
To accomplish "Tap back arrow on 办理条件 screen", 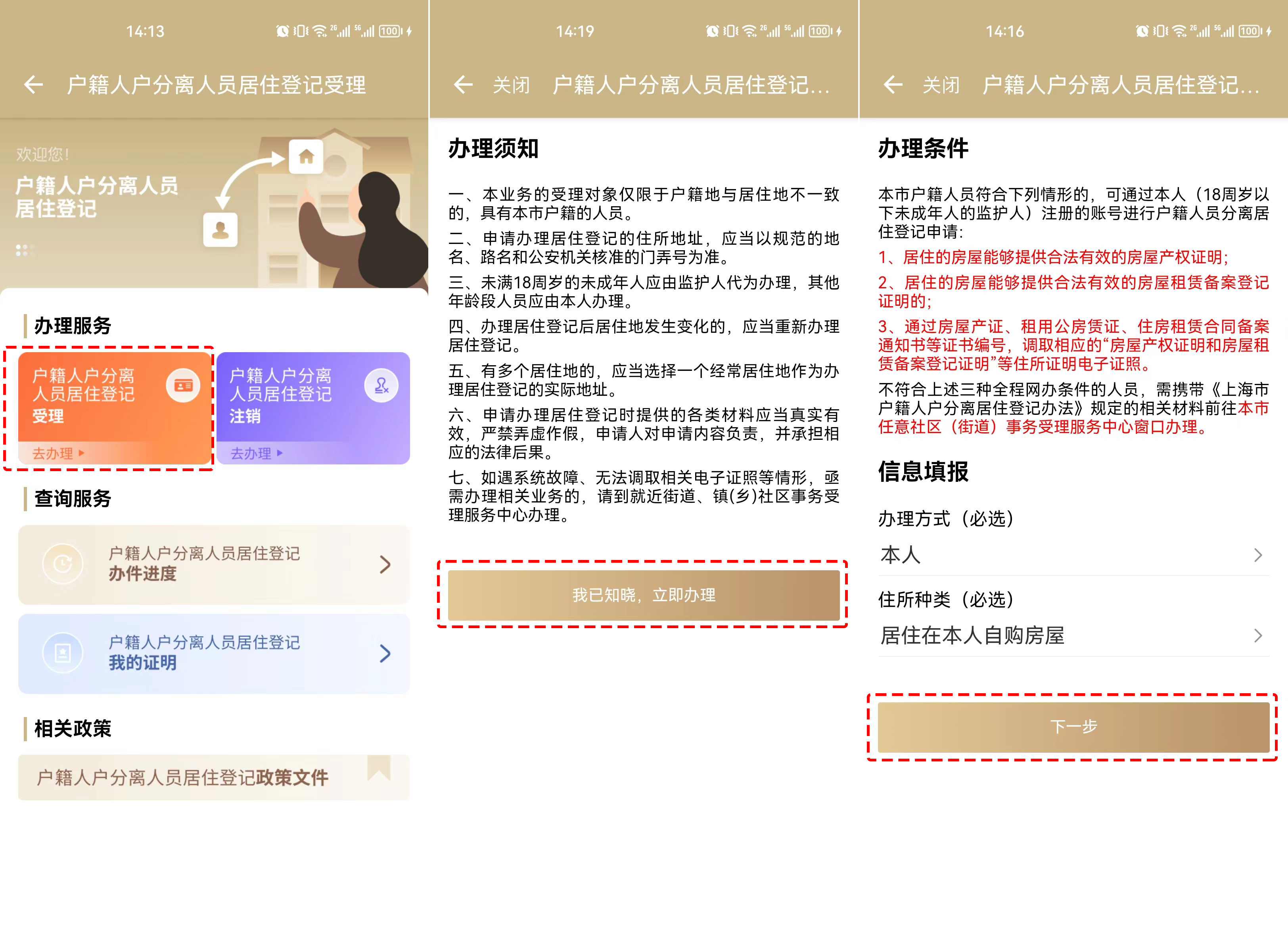I will 893,85.
